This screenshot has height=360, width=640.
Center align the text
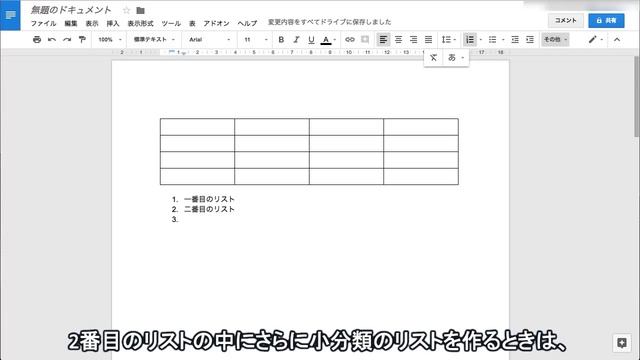tap(398, 40)
